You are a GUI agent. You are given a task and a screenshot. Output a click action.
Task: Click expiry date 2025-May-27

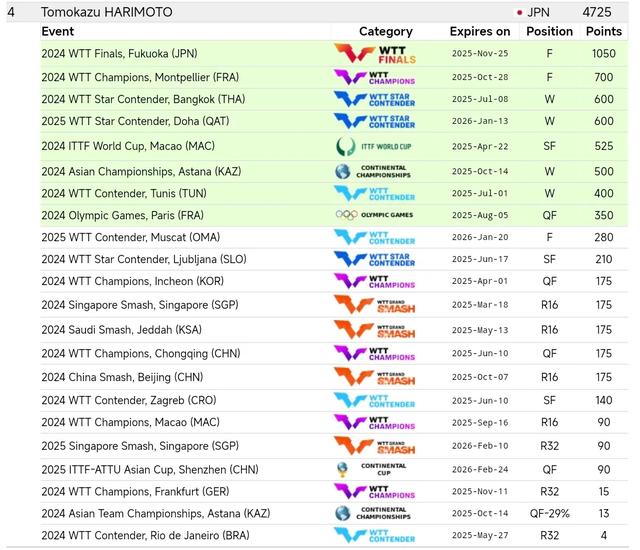coord(480,535)
